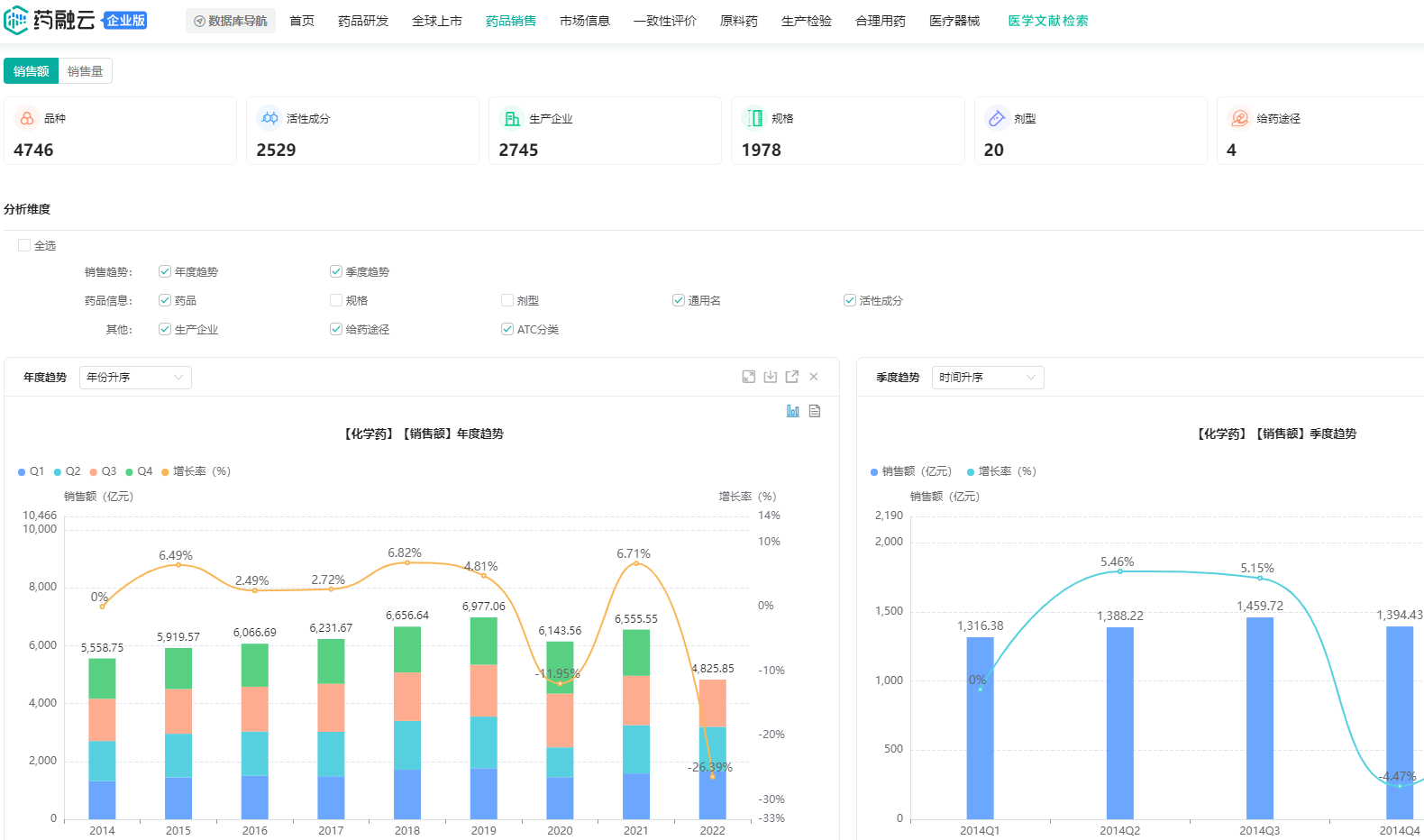Check the 规格 dimension checkbox

[x=336, y=300]
